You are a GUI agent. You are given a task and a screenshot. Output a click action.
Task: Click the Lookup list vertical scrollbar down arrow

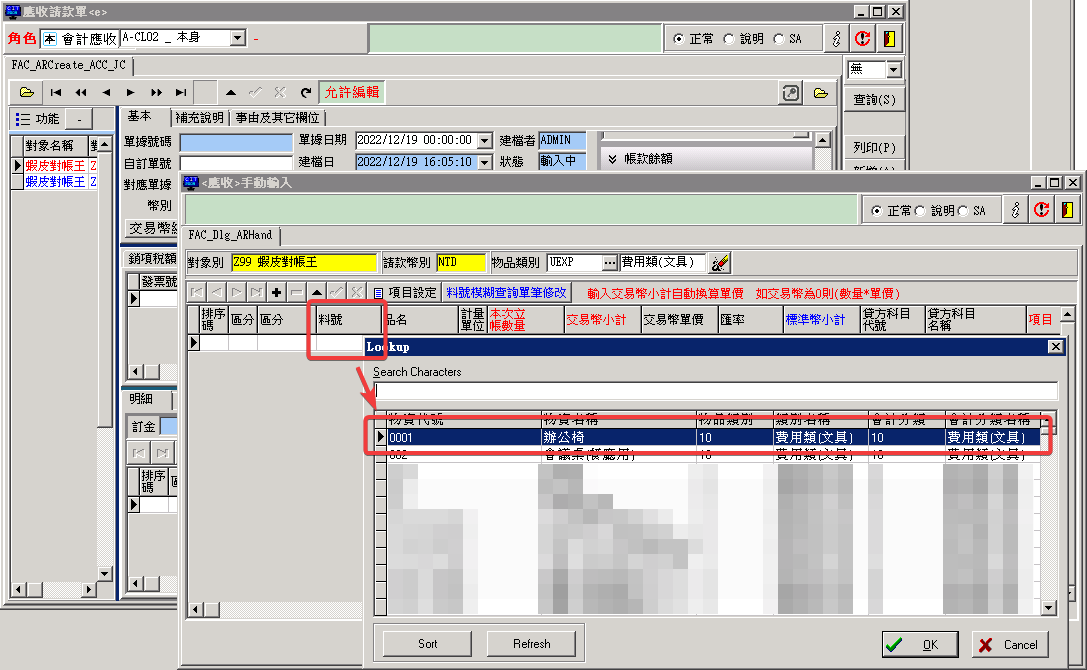click(1049, 607)
